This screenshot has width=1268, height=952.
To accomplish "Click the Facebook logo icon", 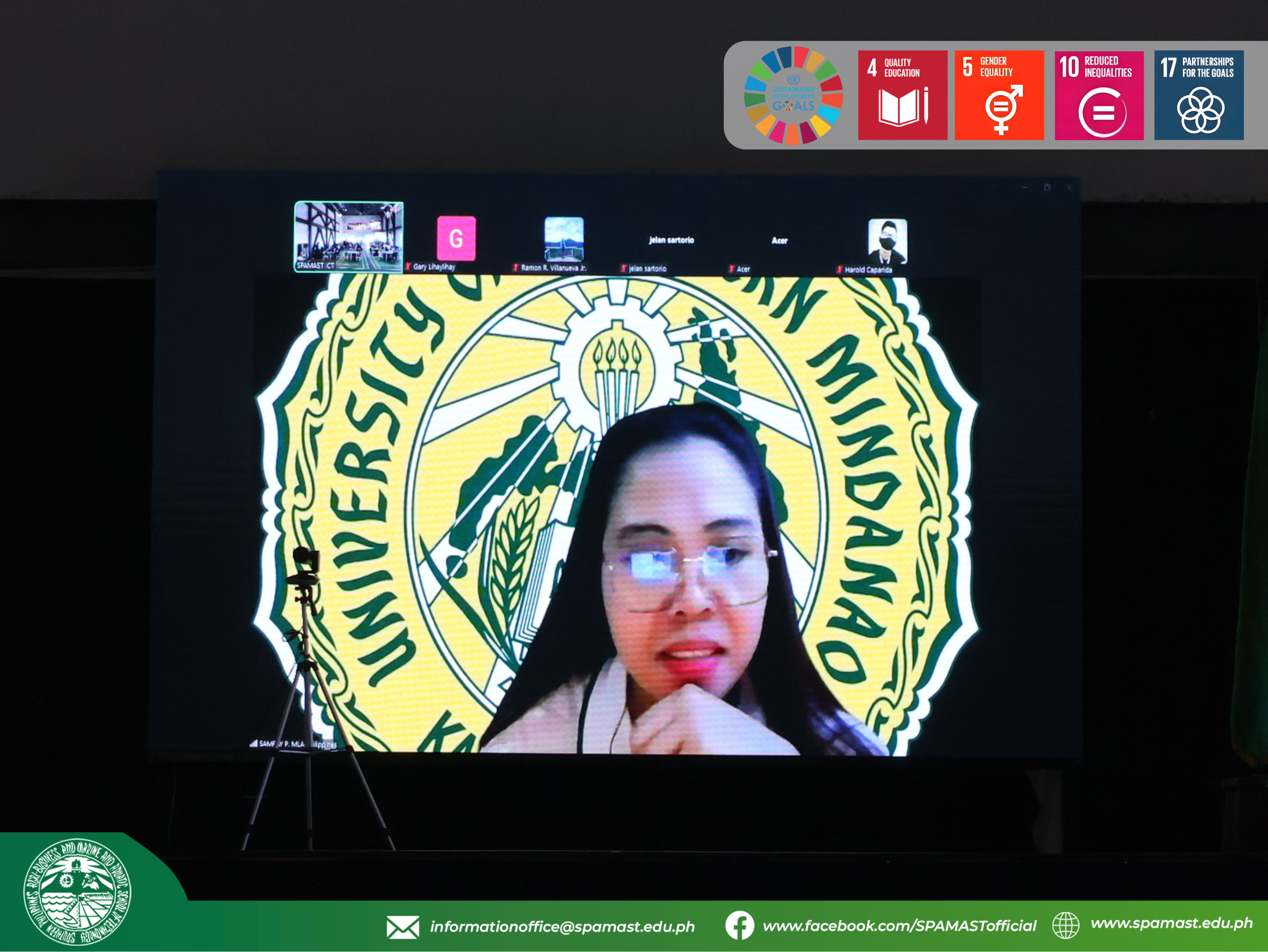I will coord(740,925).
